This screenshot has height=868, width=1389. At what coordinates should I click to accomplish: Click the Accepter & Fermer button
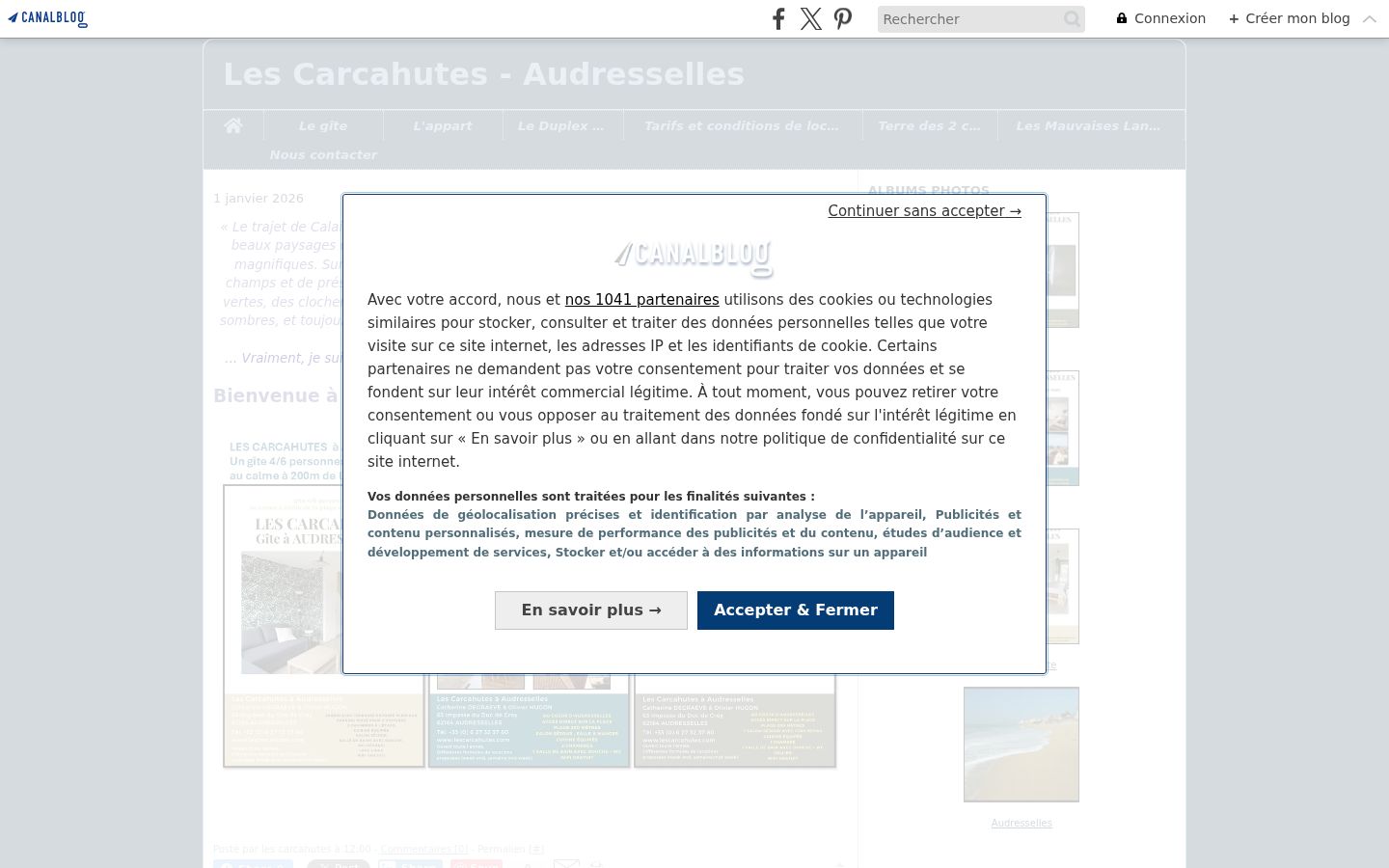796,610
